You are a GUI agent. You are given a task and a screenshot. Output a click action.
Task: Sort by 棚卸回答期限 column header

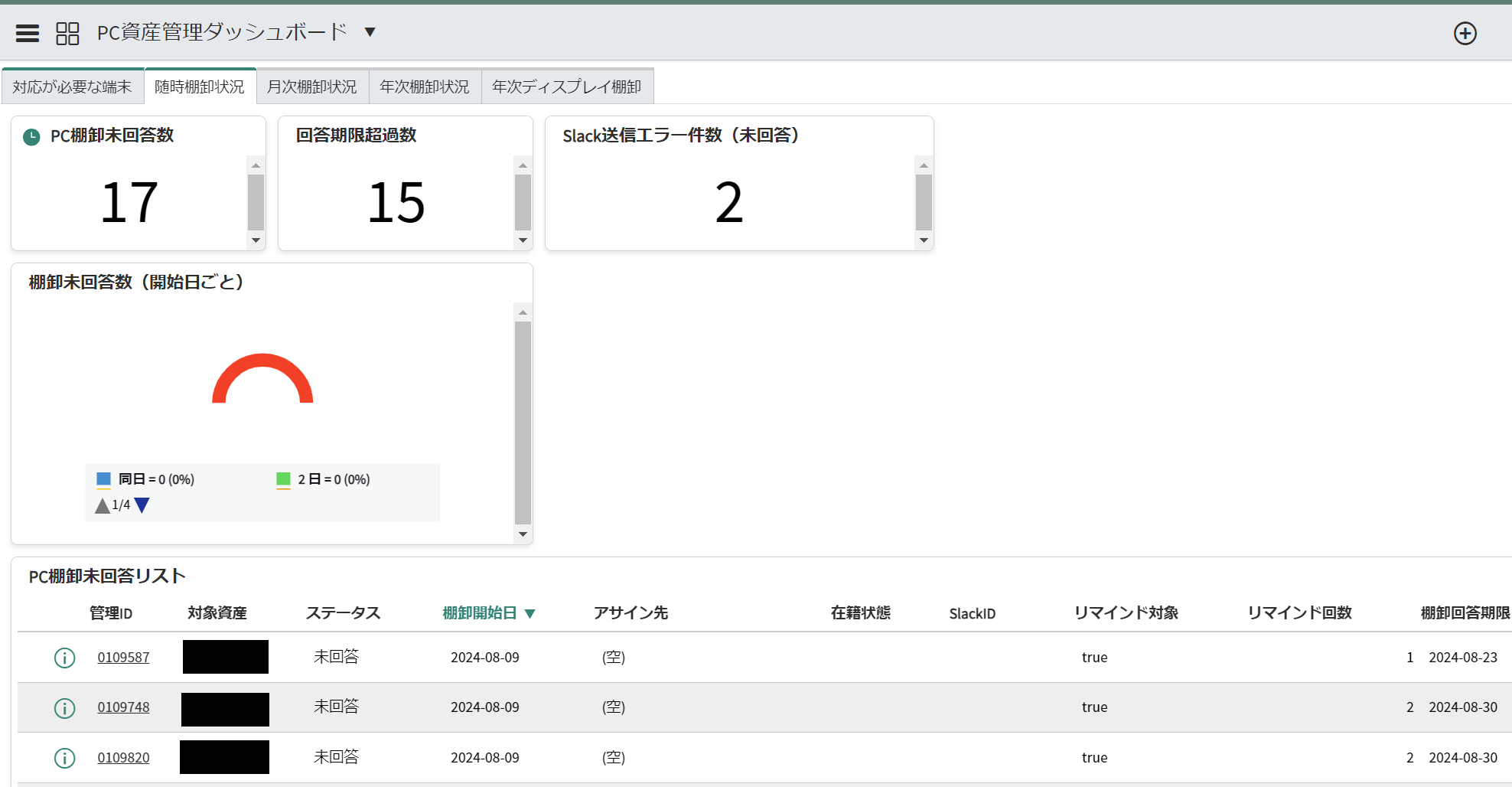click(x=1465, y=613)
